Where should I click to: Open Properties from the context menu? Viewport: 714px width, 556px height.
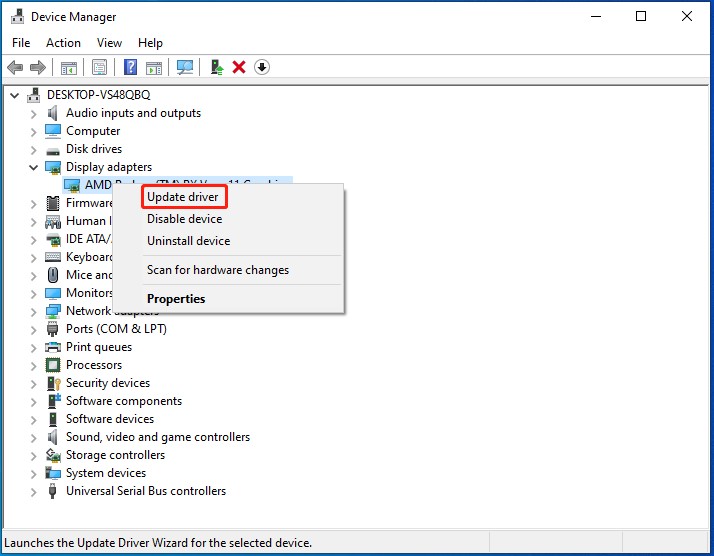(x=176, y=299)
